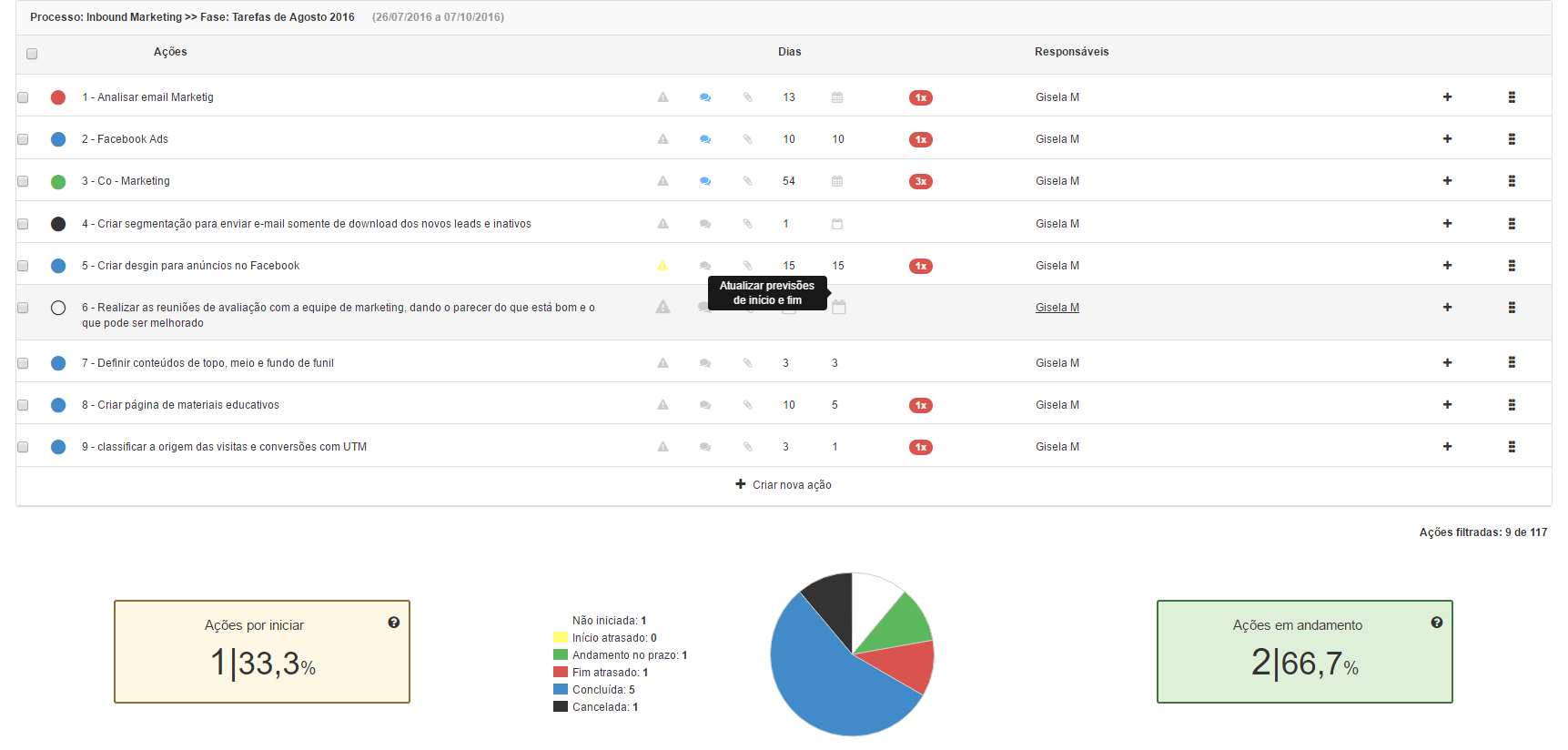Click the Ações column header

tap(170, 52)
